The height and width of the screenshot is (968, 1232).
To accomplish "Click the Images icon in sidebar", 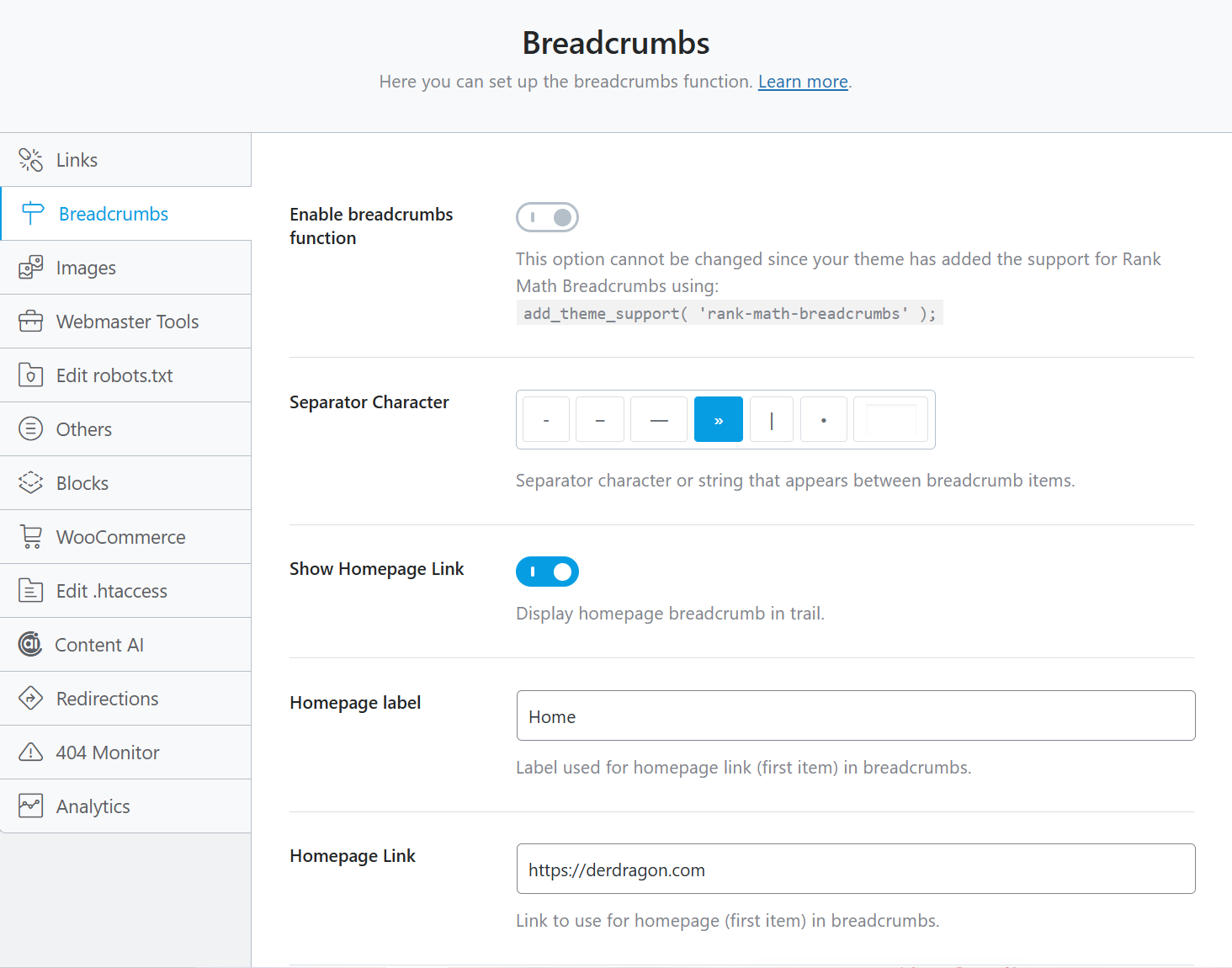I will (x=31, y=268).
